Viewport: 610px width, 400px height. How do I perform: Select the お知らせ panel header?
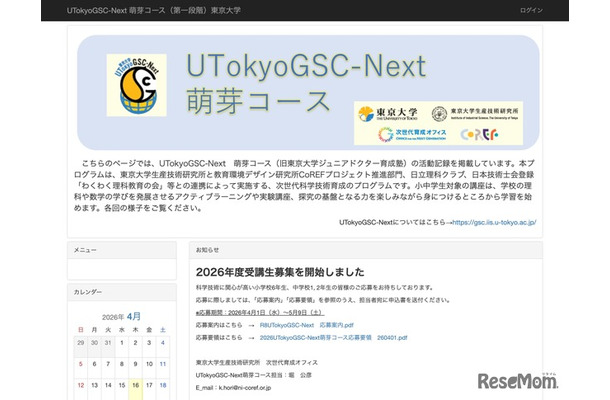tap(366, 250)
